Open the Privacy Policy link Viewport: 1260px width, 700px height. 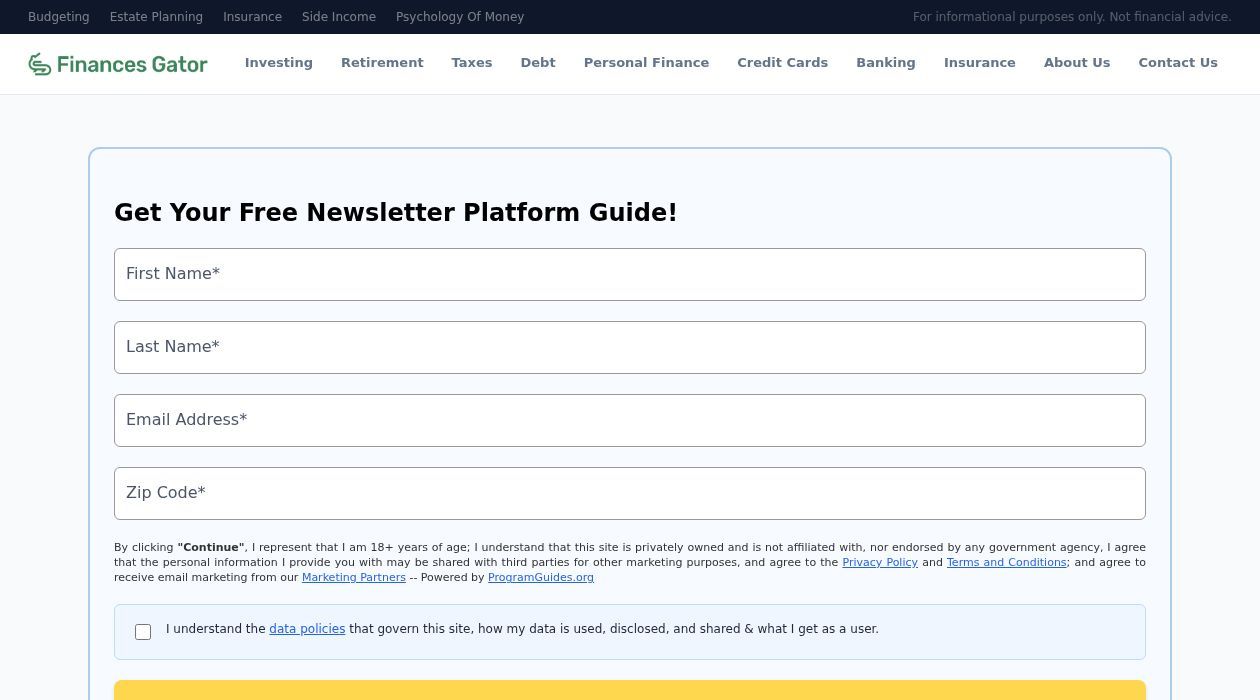pos(880,562)
